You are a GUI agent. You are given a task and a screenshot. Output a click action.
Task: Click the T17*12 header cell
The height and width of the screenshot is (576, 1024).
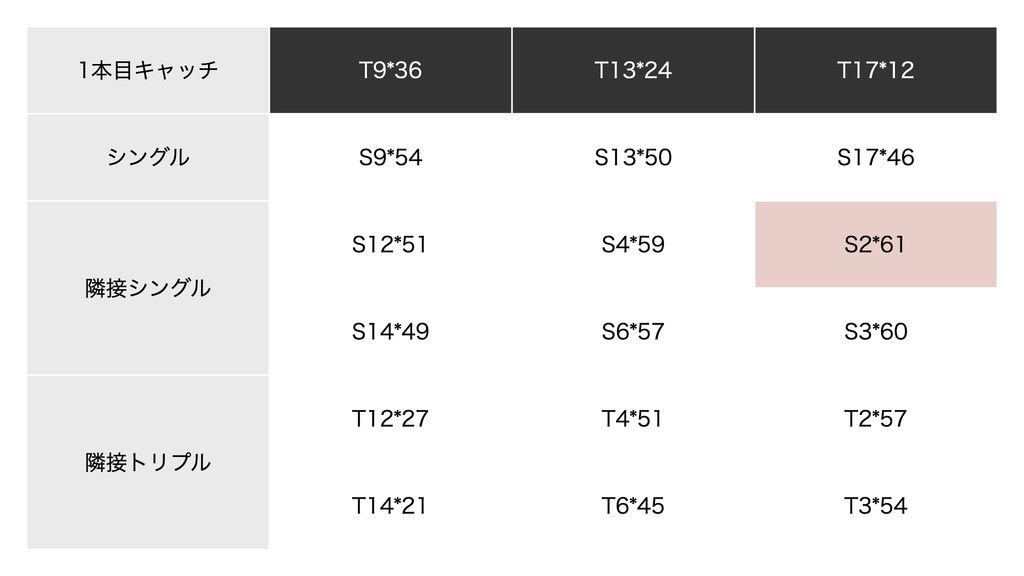coord(876,70)
